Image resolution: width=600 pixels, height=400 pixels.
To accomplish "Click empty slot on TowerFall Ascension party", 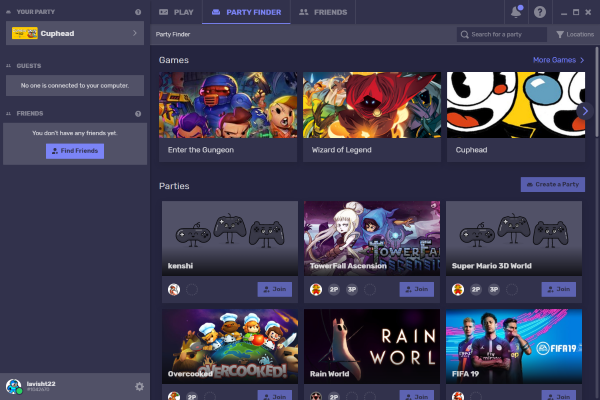I will [370, 289].
